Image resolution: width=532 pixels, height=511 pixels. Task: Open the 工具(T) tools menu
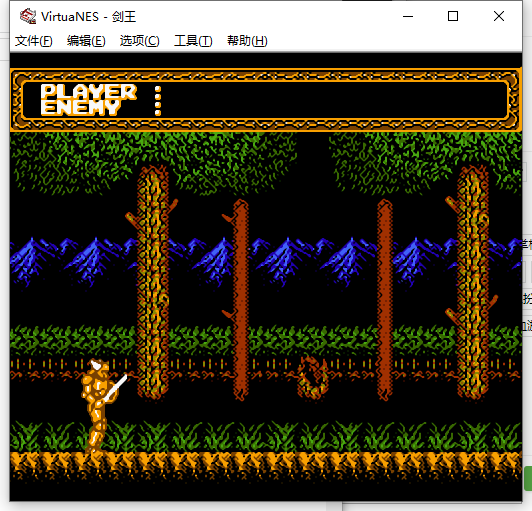point(193,41)
